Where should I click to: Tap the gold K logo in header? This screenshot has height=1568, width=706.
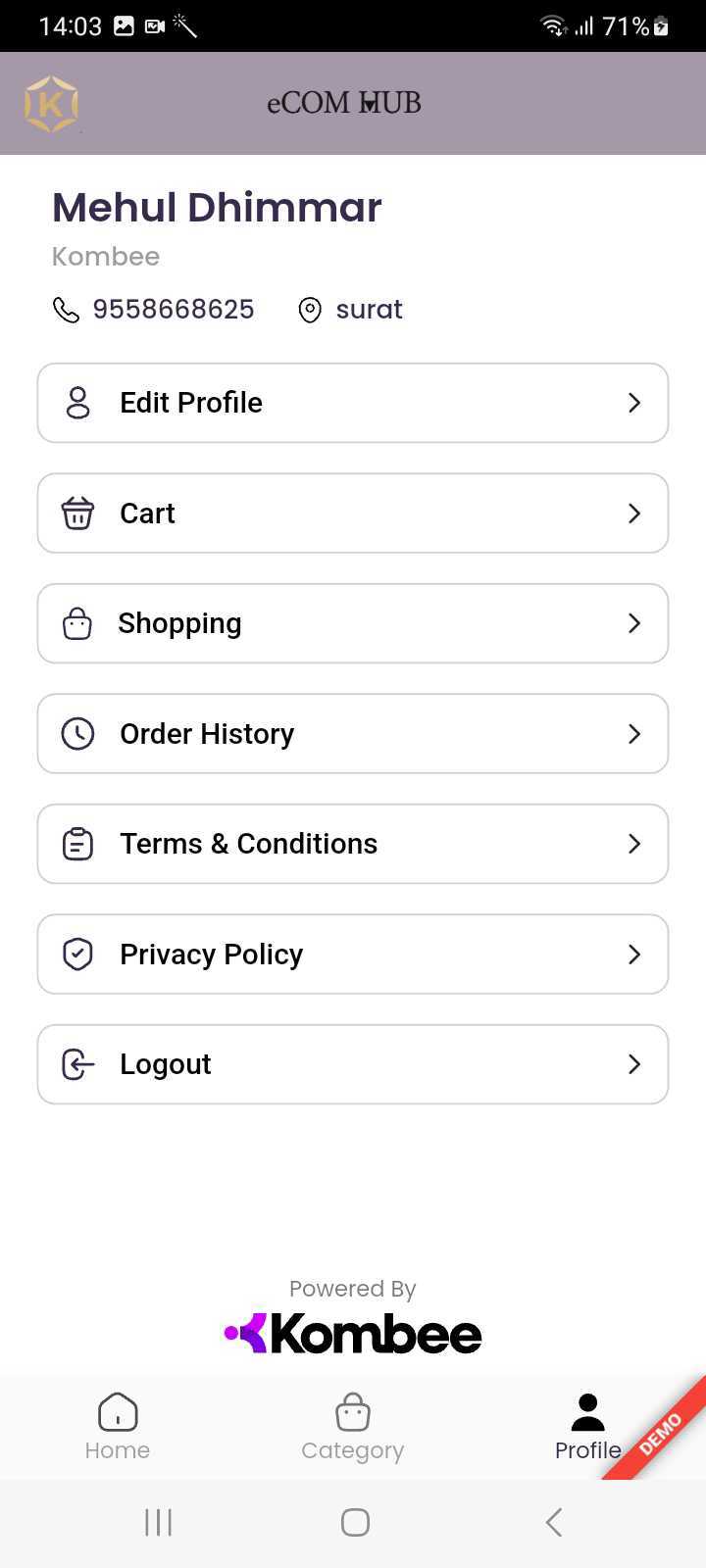[51, 104]
